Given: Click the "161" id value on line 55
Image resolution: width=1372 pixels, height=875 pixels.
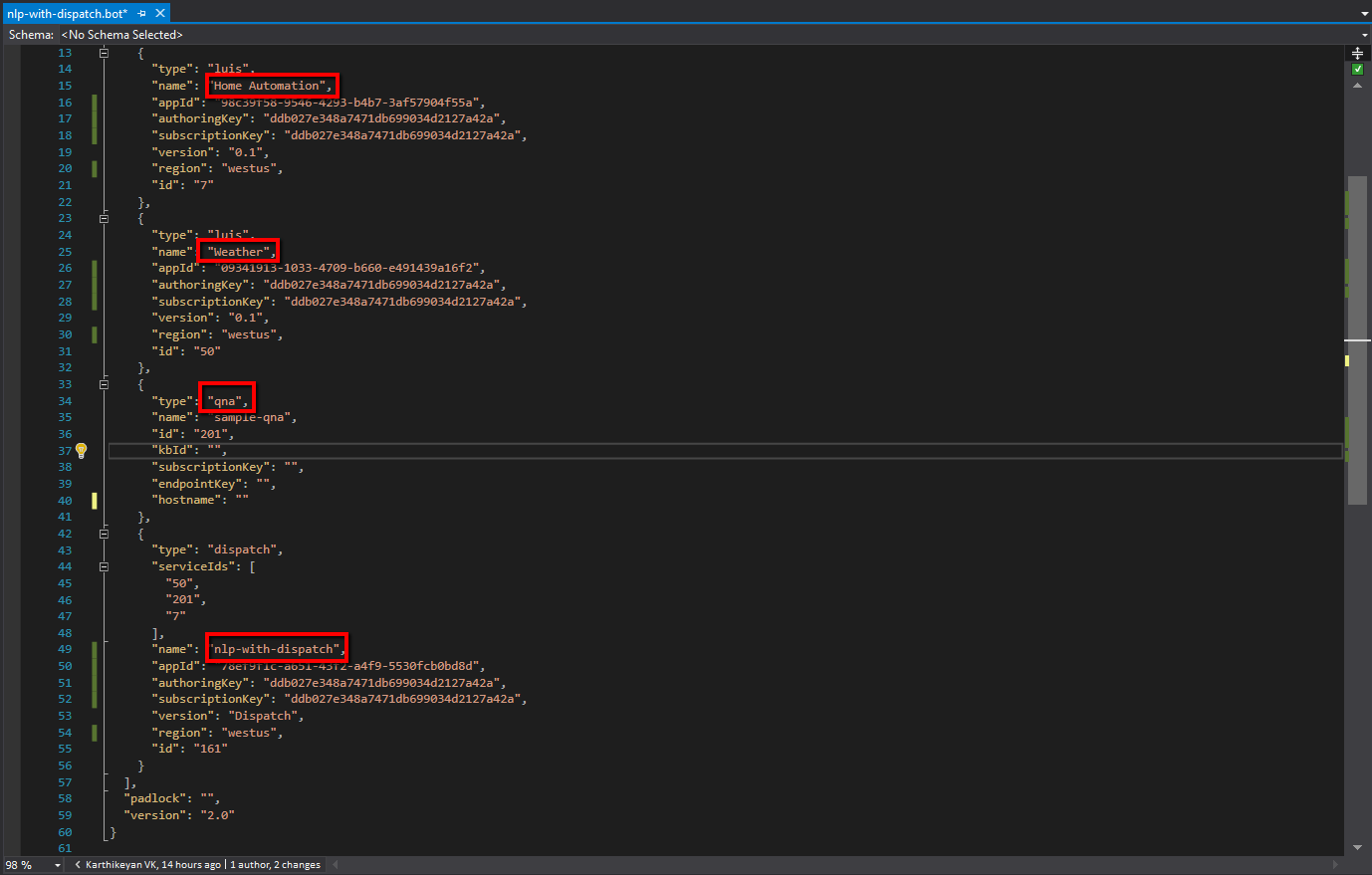Looking at the screenshot, I should [x=210, y=749].
